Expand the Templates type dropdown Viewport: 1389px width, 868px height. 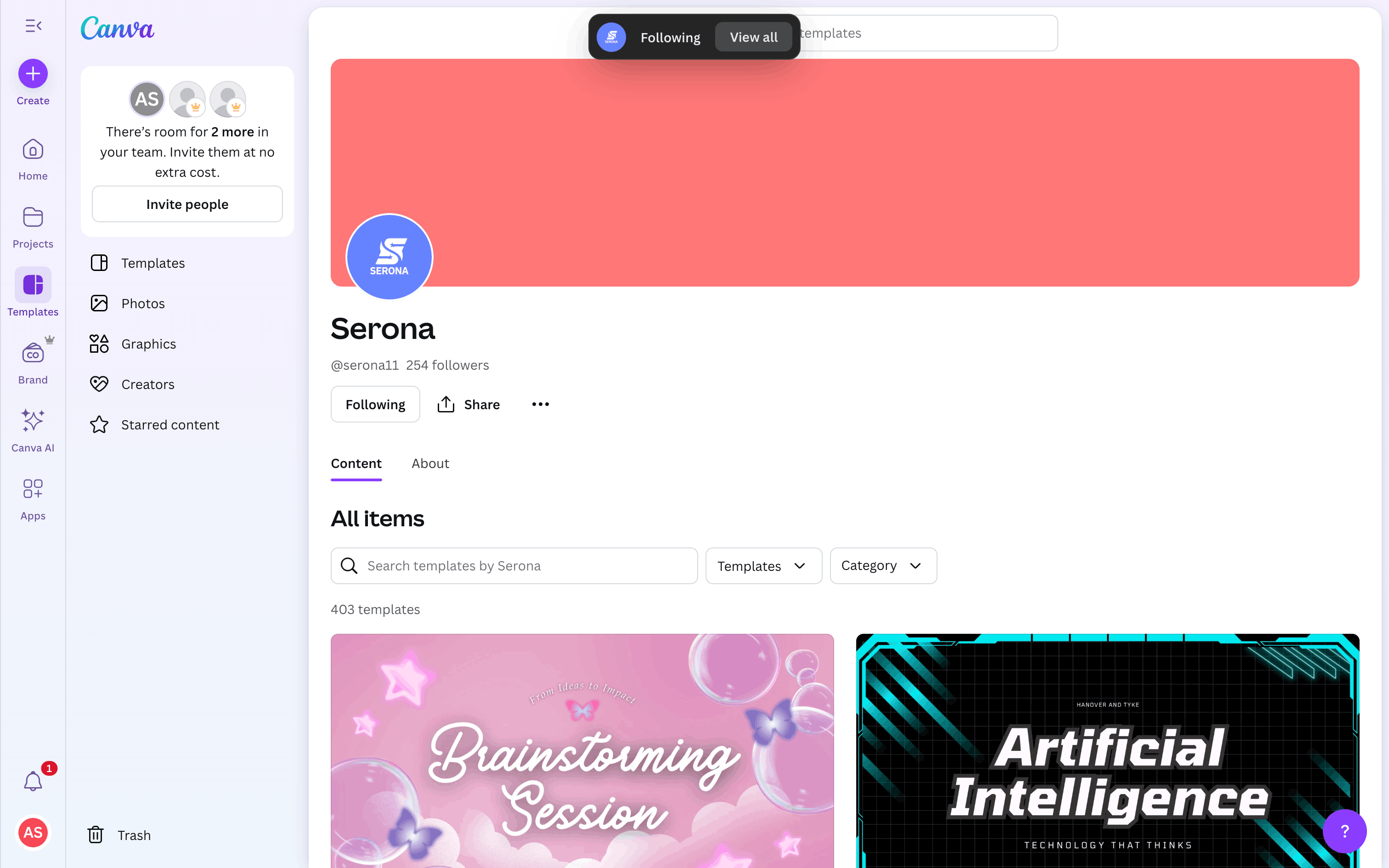point(763,565)
